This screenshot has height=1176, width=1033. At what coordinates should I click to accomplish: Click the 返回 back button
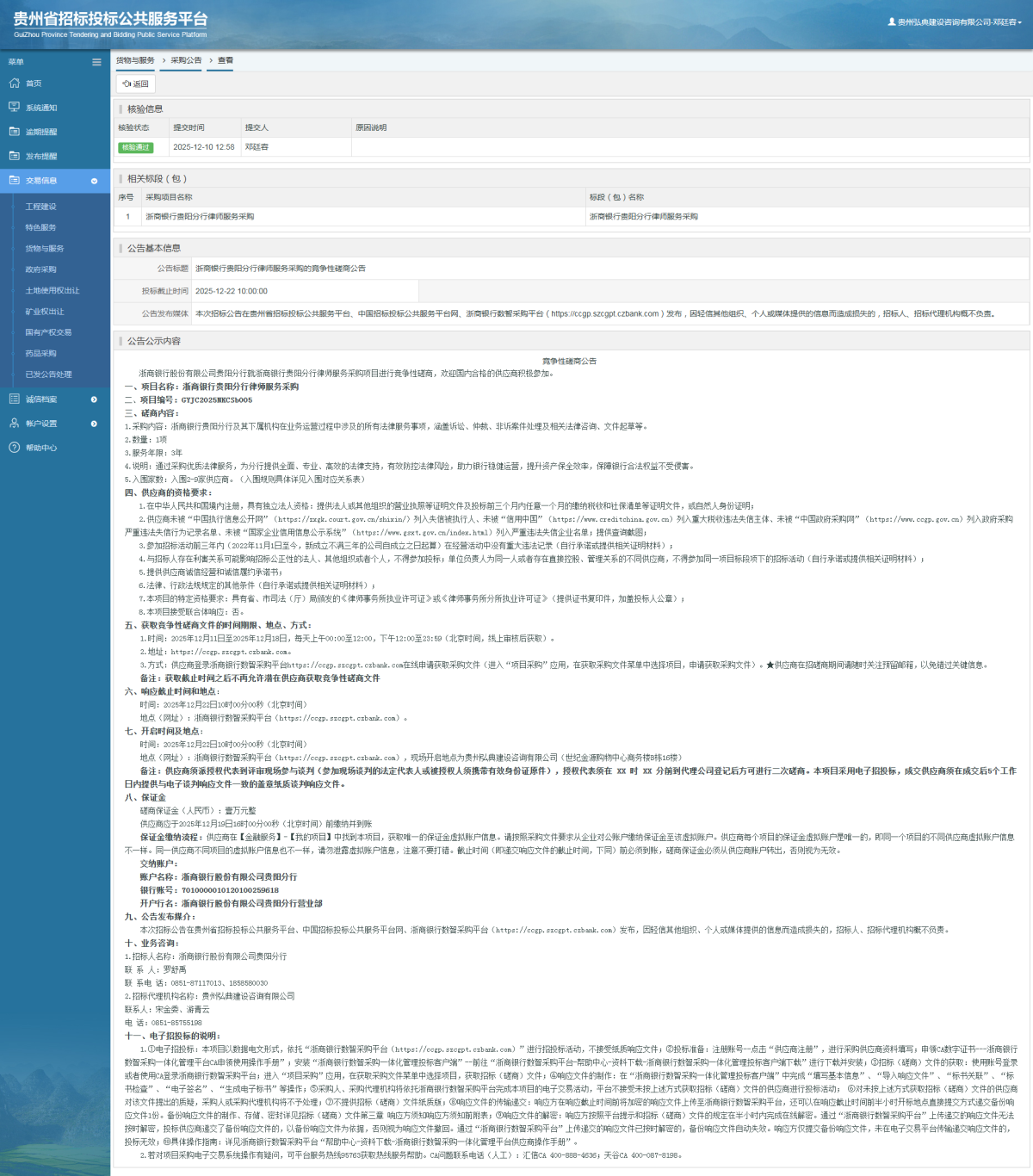[x=135, y=84]
